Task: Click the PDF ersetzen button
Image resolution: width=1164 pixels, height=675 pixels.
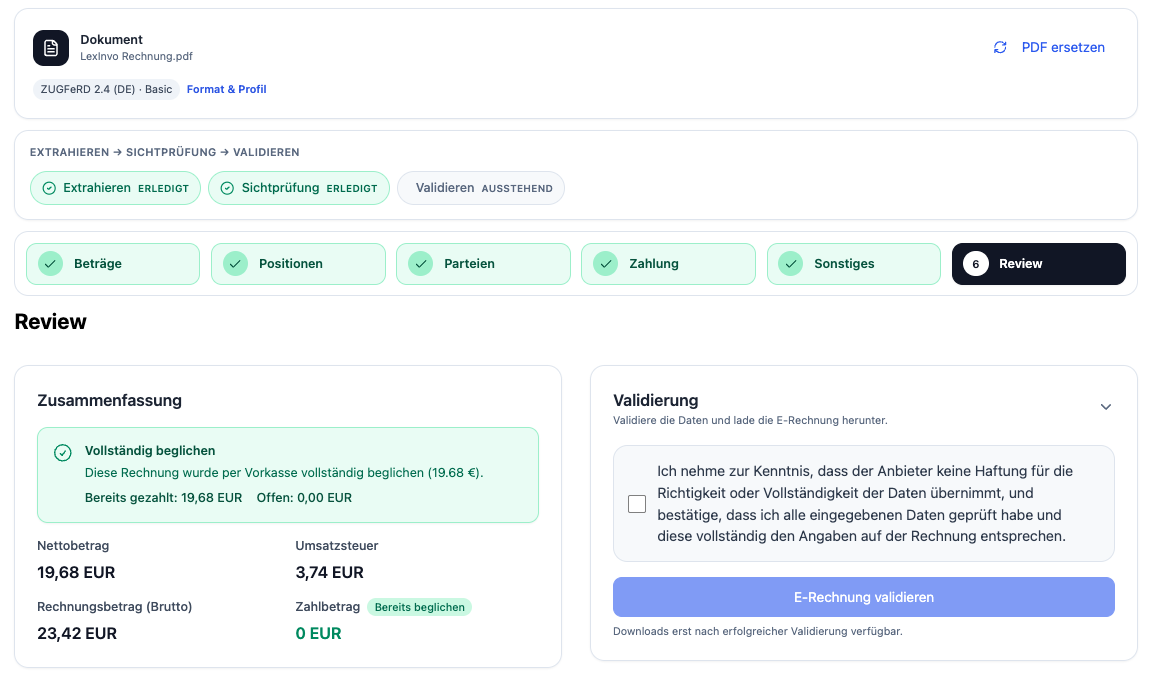Action: click(1049, 48)
